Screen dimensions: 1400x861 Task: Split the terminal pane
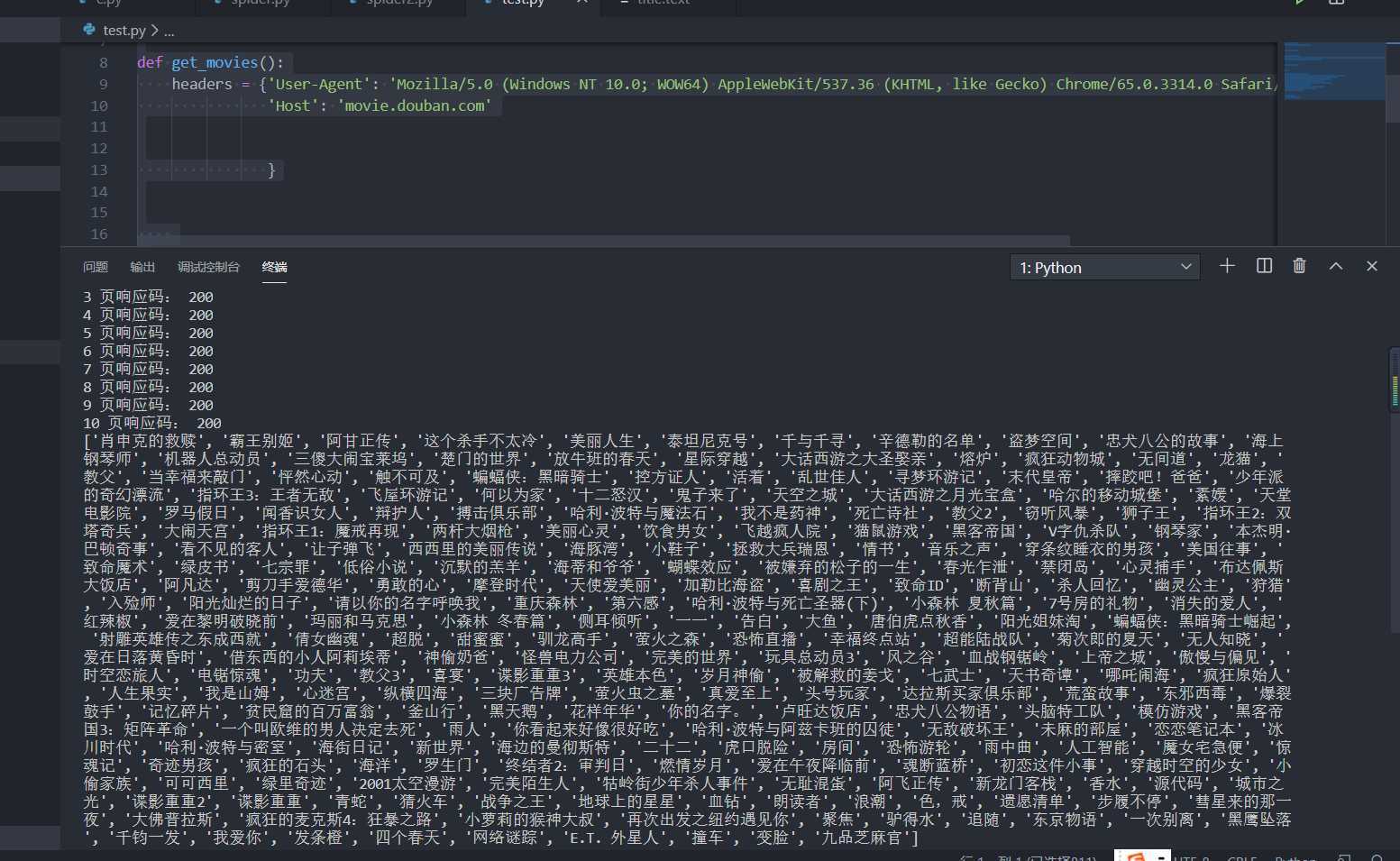click(x=1264, y=266)
